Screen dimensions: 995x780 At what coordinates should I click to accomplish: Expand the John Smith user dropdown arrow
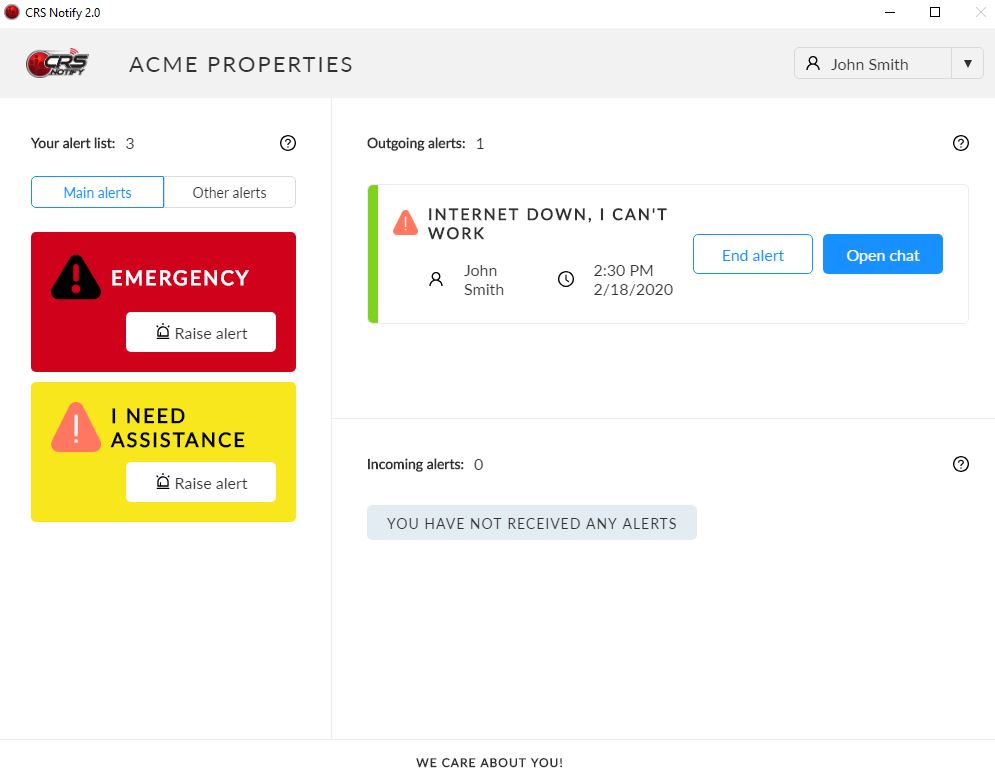coord(967,64)
